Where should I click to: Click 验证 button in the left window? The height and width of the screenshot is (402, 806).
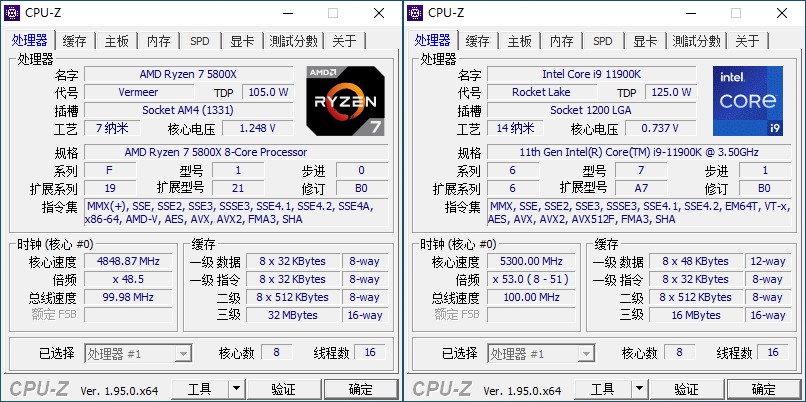(x=284, y=389)
